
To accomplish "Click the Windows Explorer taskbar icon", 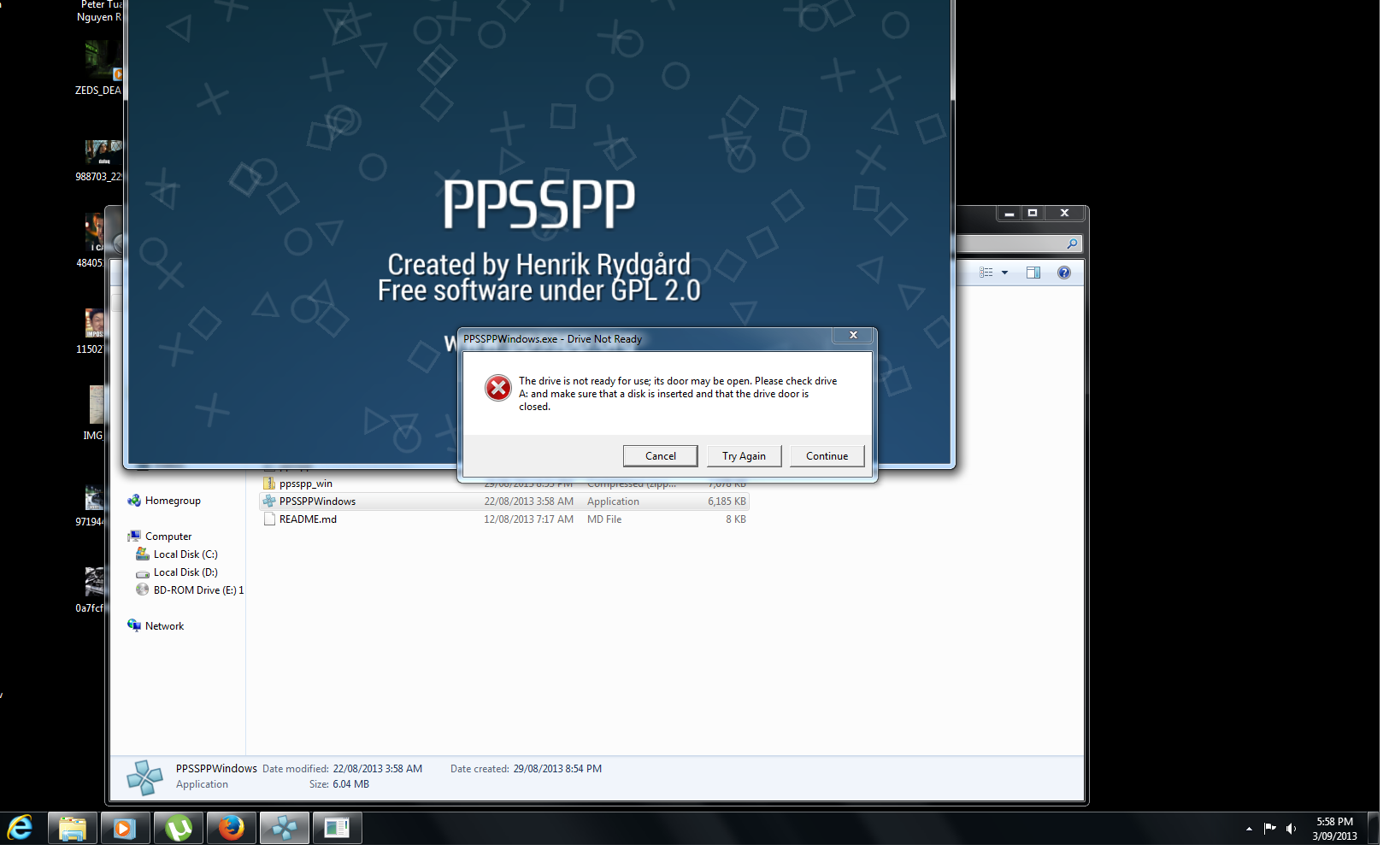I will coord(73,828).
